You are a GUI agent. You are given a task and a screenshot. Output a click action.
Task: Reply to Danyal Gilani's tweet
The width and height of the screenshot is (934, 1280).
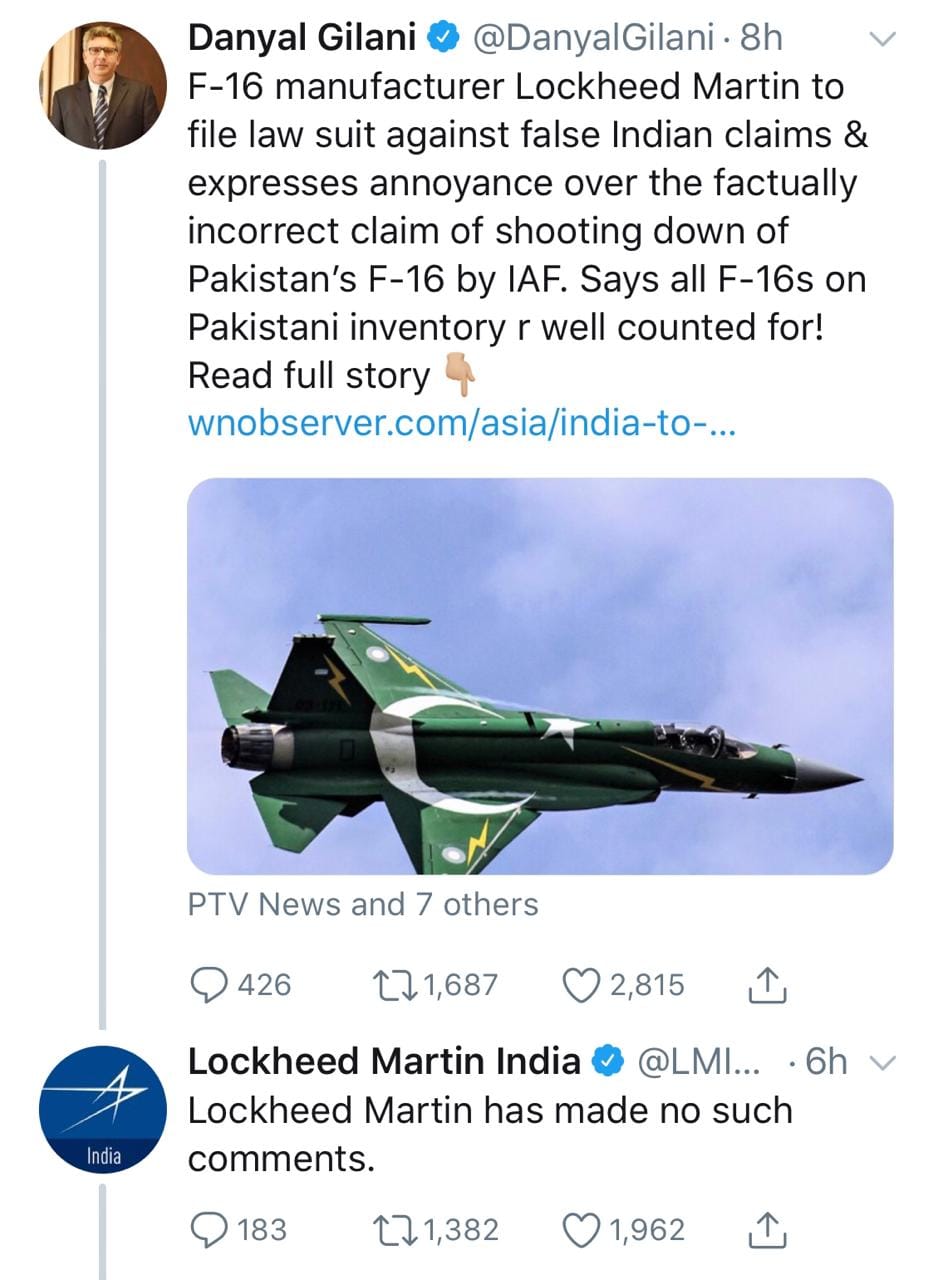(x=208, y=985)
